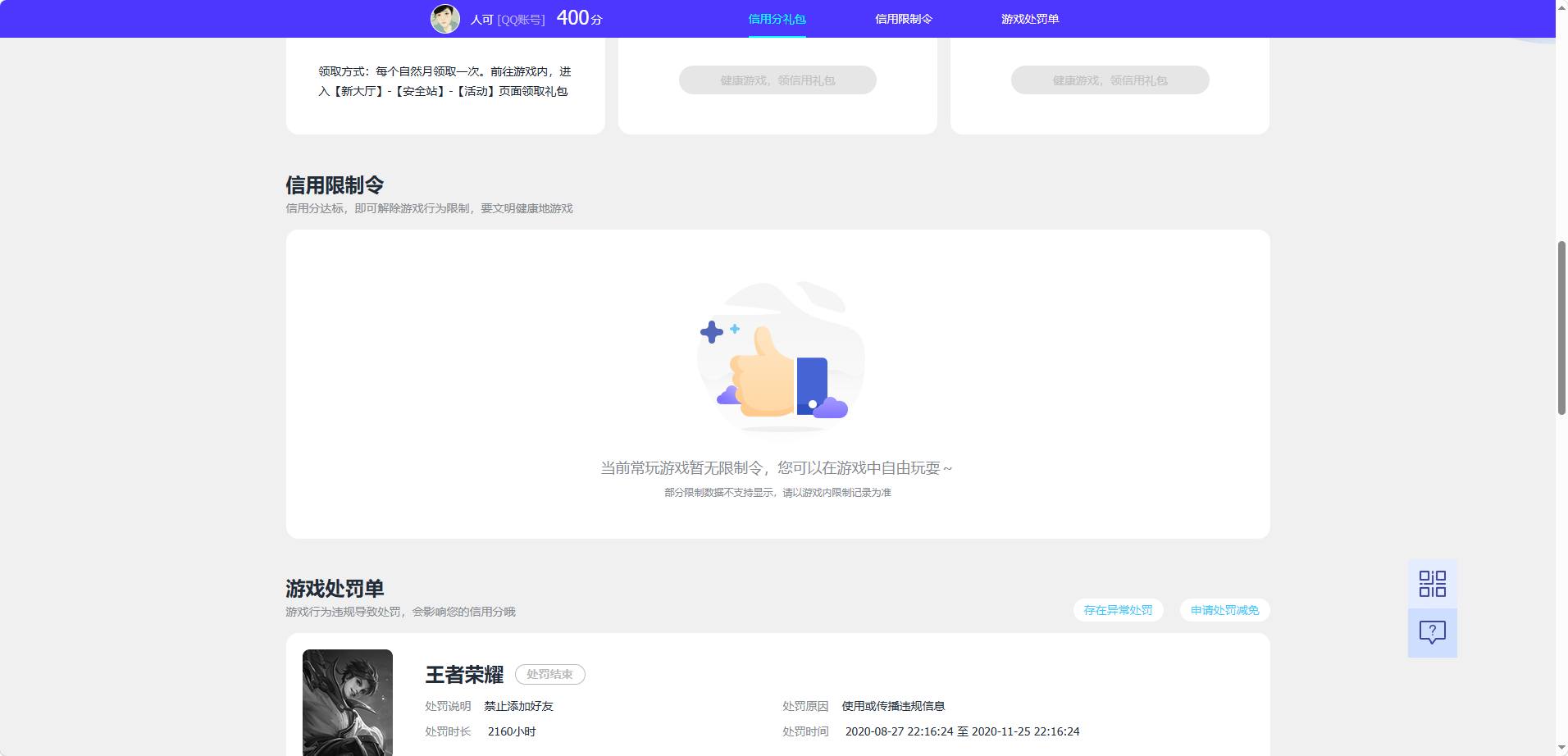1568x756 pixels.
Task: Open the help question chat icon
Action: tap(1432, 632)
